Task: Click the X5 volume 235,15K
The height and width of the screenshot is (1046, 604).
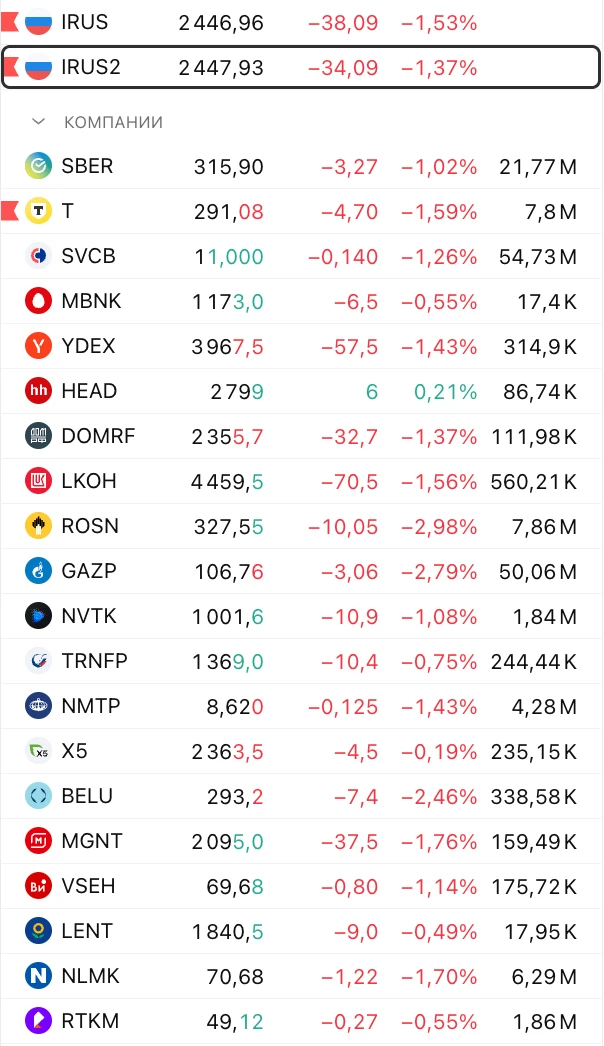Action: pyautogui.click(x=534, y=752)
